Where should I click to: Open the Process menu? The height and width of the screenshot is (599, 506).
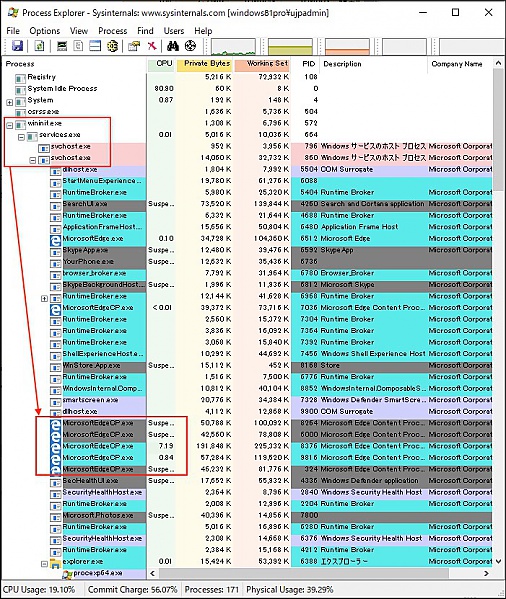pyautogui.click(x=113, y=31)
